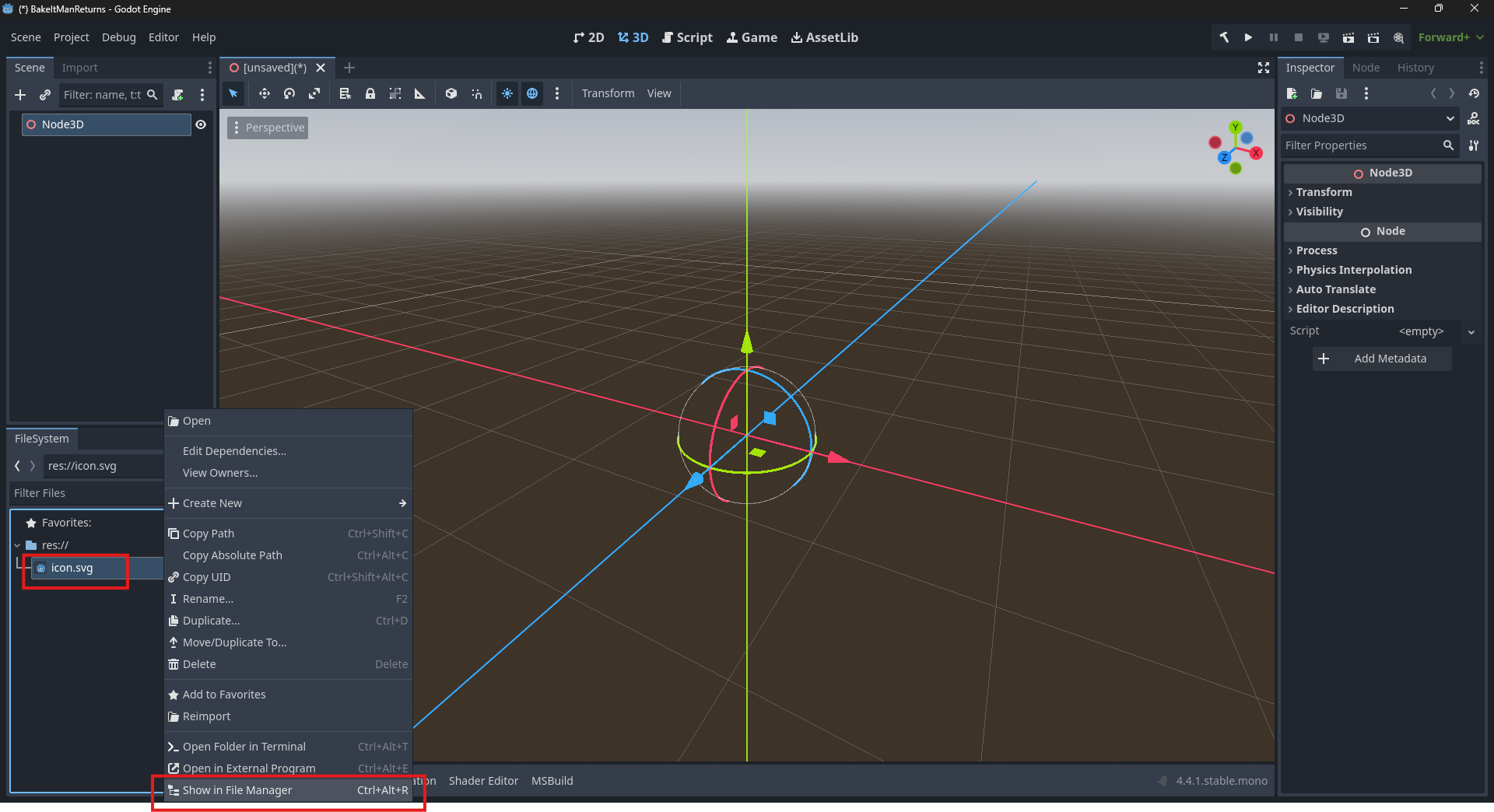The height and width of the screenshot is (812, 1494).
Task: Open the Transform menu in viewport toolbar
Action: (x=608, y=93)
